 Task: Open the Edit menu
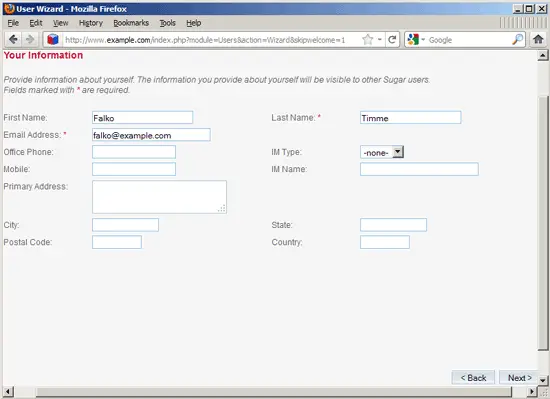tap(36, 23)
